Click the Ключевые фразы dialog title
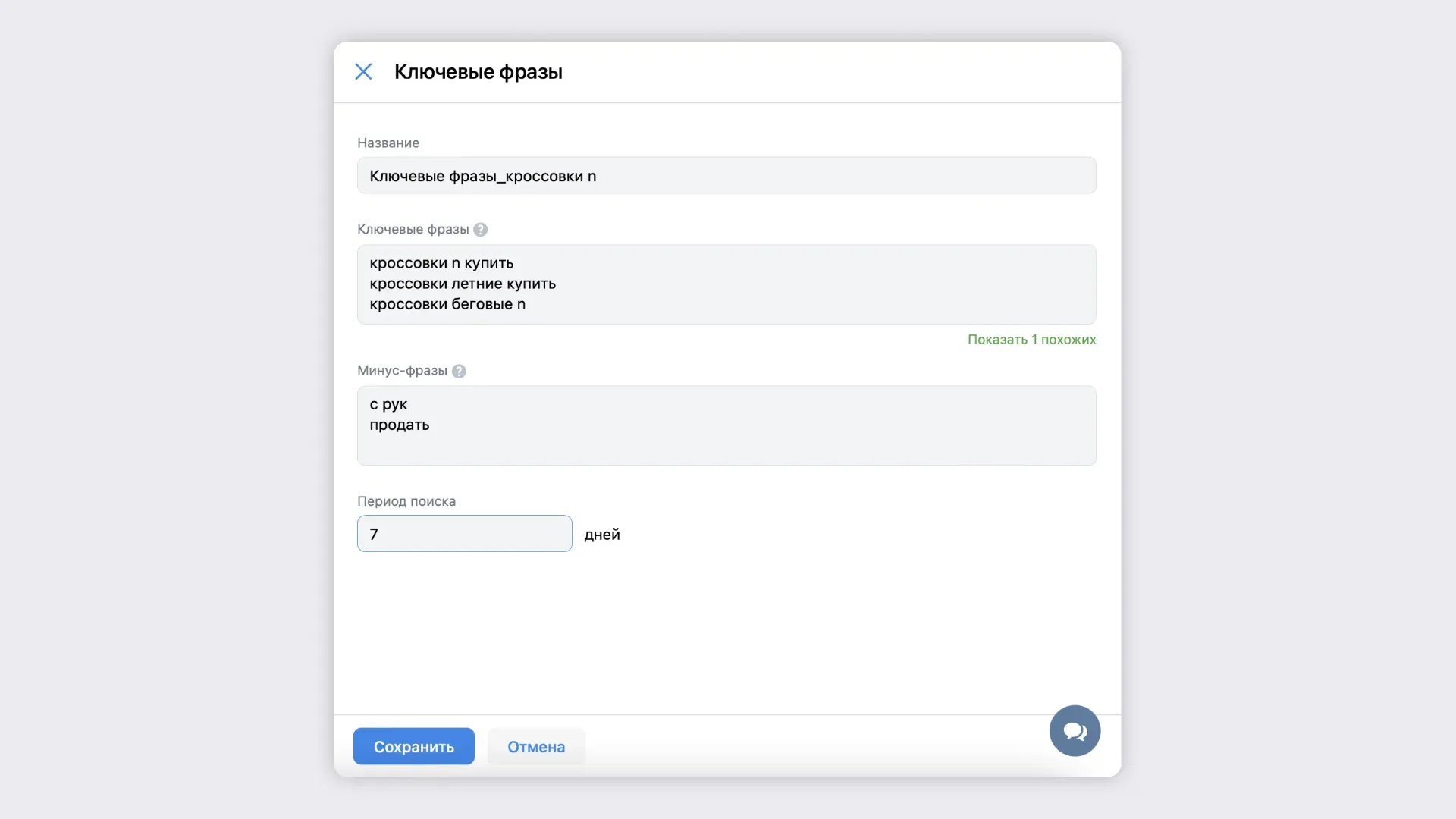Viewport: 1456px width, 819px height. coord(479,72)
